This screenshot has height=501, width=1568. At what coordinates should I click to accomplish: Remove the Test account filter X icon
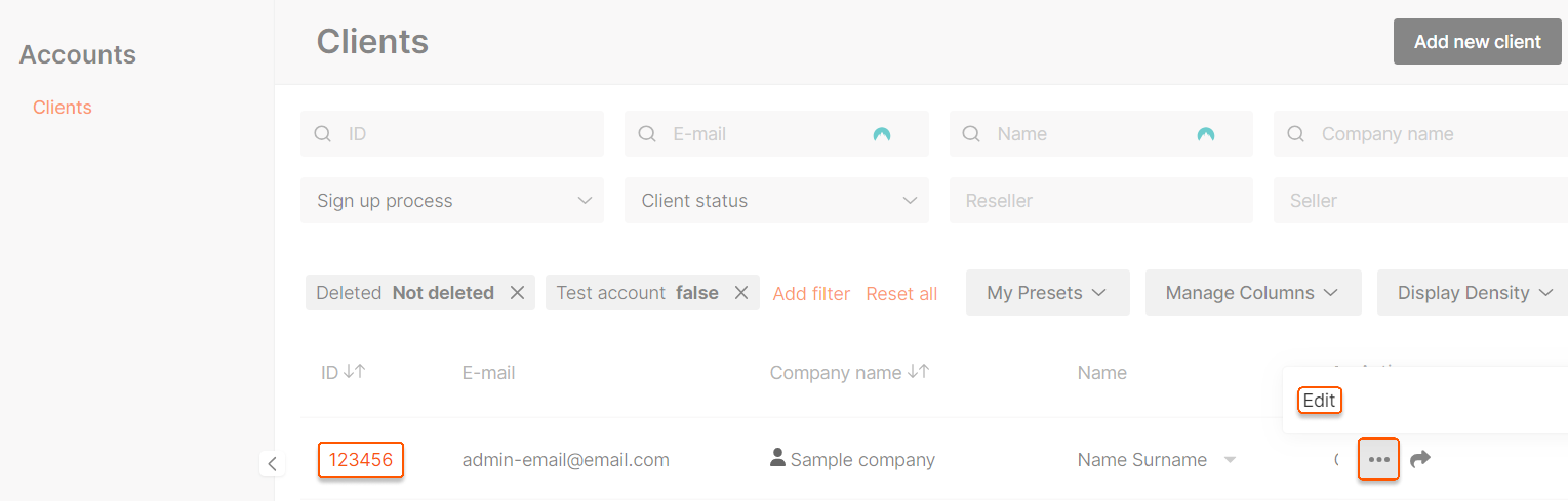click(x=741, y=293)
